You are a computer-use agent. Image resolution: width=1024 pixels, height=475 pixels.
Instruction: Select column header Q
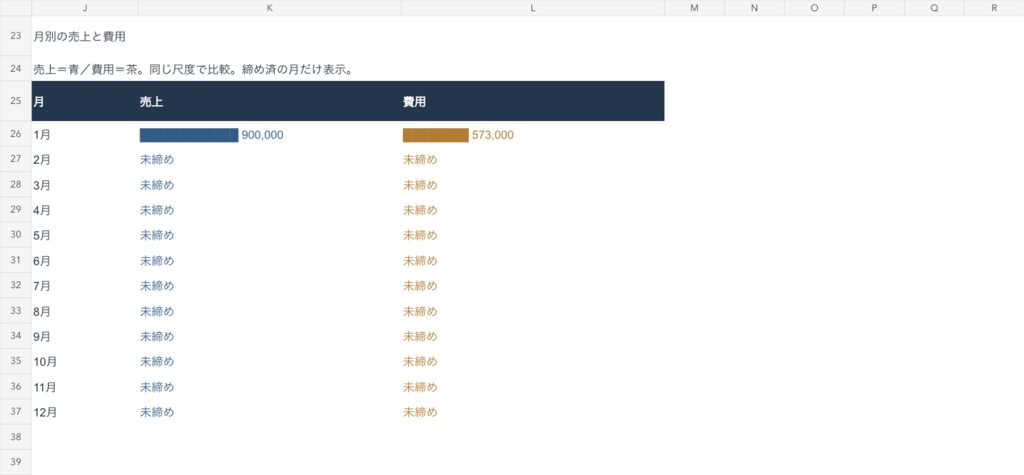pos(935,8)
